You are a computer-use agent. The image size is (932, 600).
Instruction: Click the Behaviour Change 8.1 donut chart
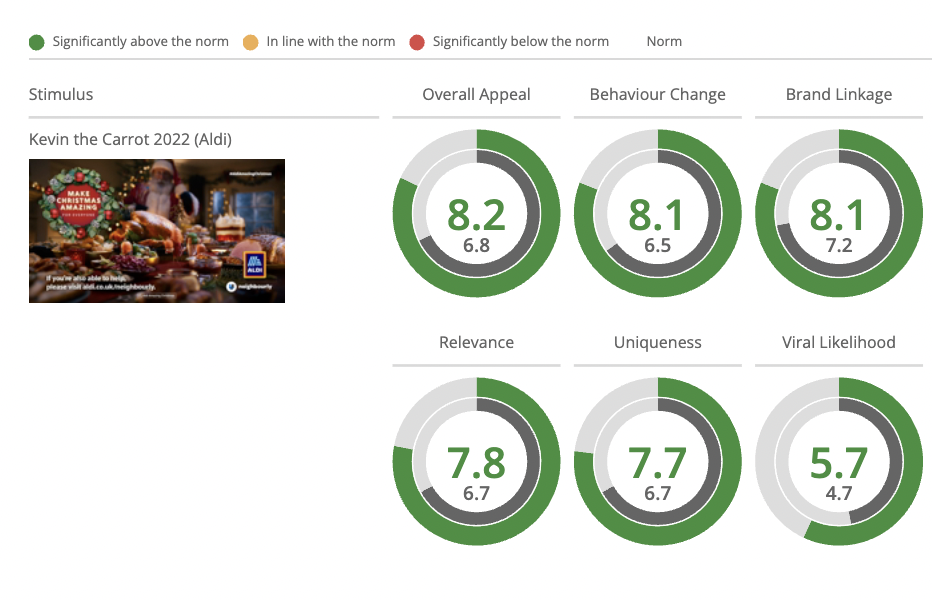coord(657,213)
